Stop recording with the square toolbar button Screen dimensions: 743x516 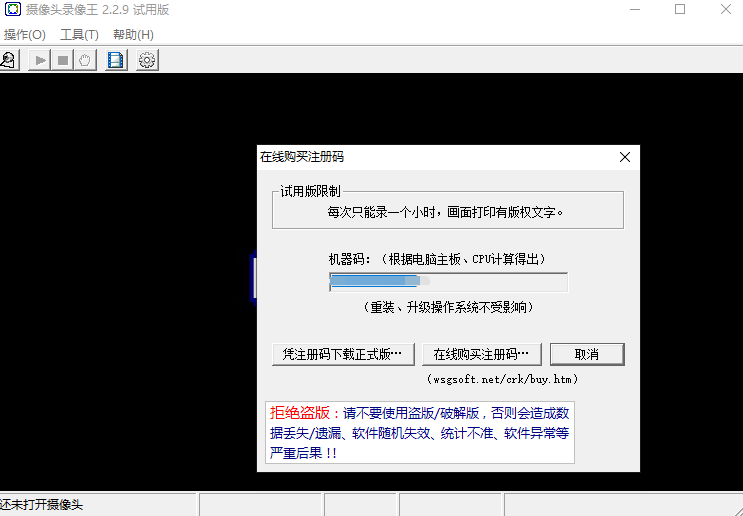(x=63, y=60)
